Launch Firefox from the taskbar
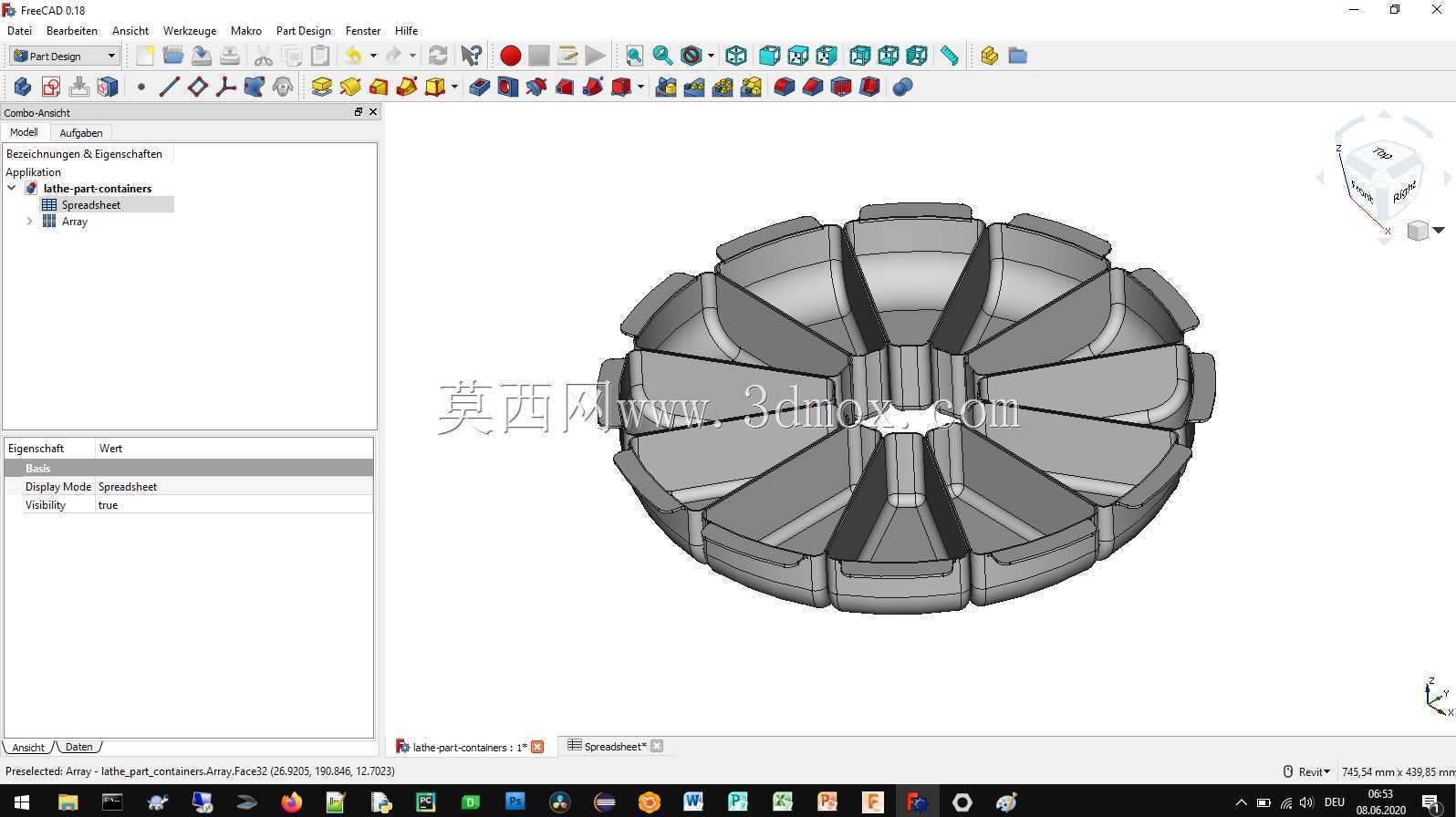The image size is (1456, 817). pos(291,802)
